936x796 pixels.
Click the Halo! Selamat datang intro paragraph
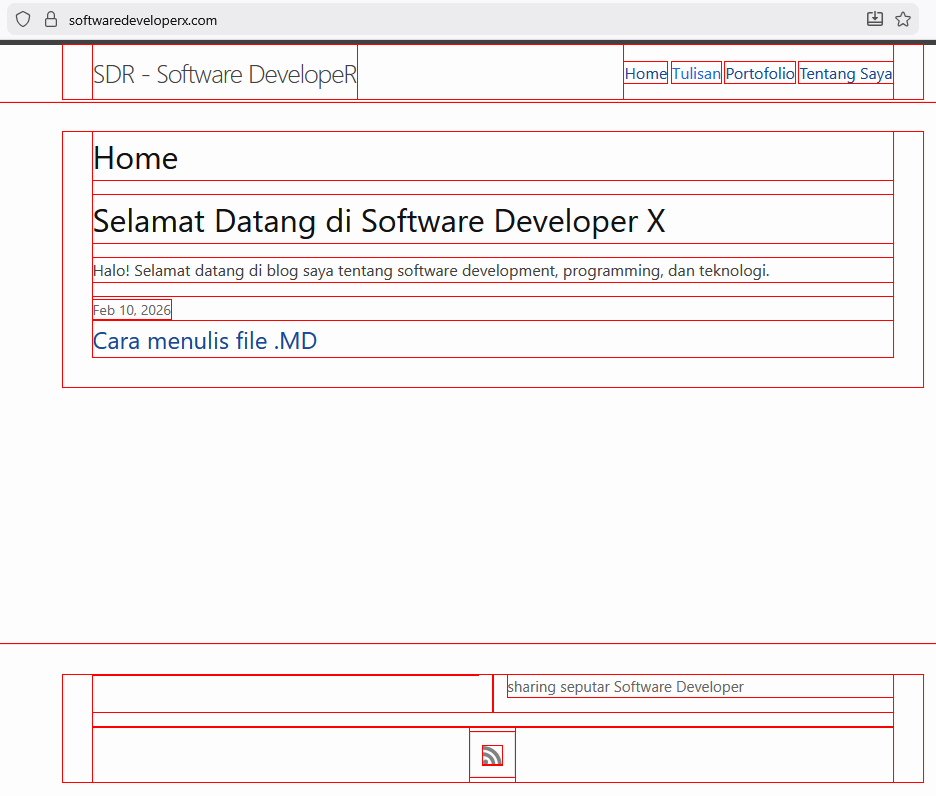click(431, 270)
